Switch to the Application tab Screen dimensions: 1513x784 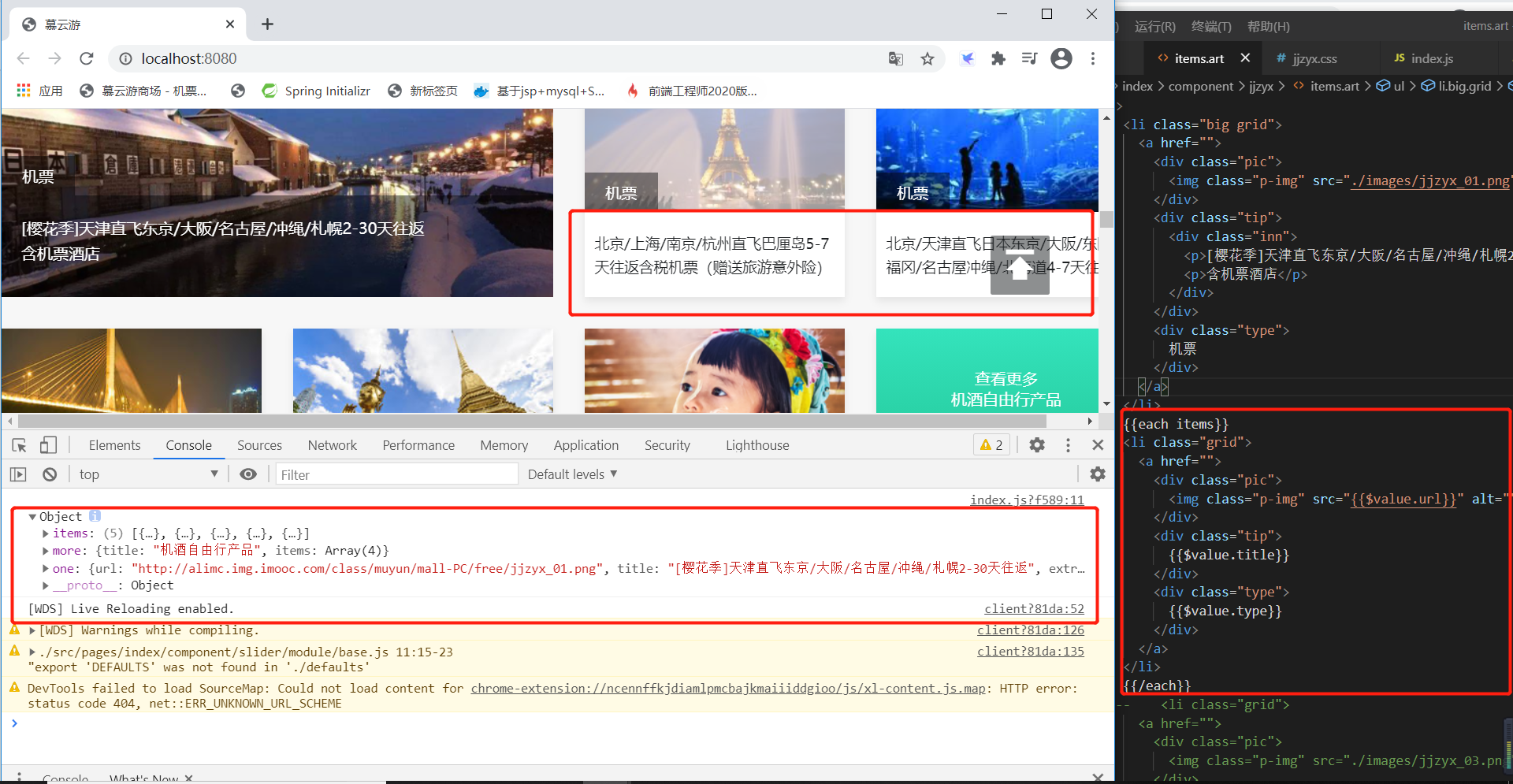(x=585, y=445)
